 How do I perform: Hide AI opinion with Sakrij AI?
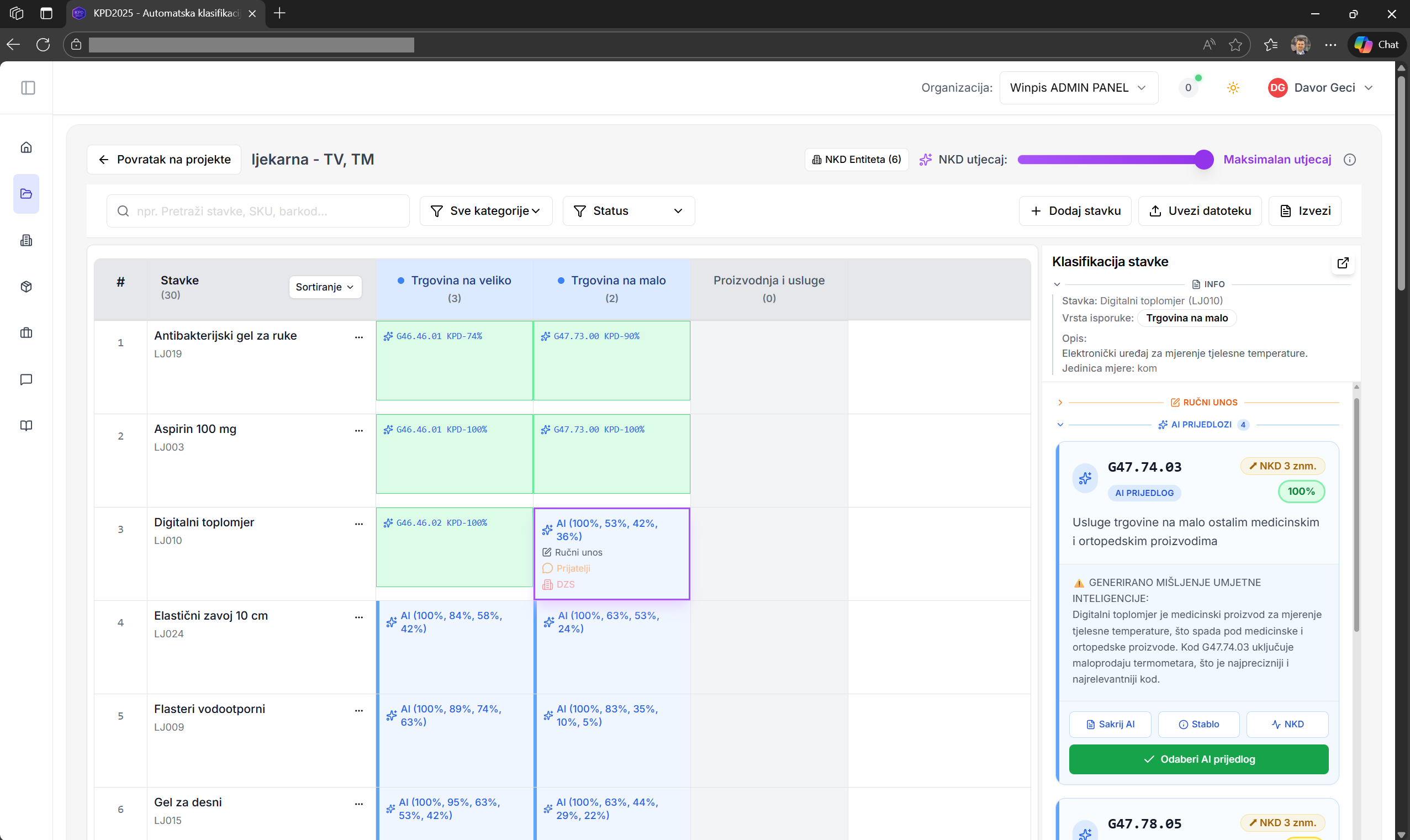pos(1110,724)
